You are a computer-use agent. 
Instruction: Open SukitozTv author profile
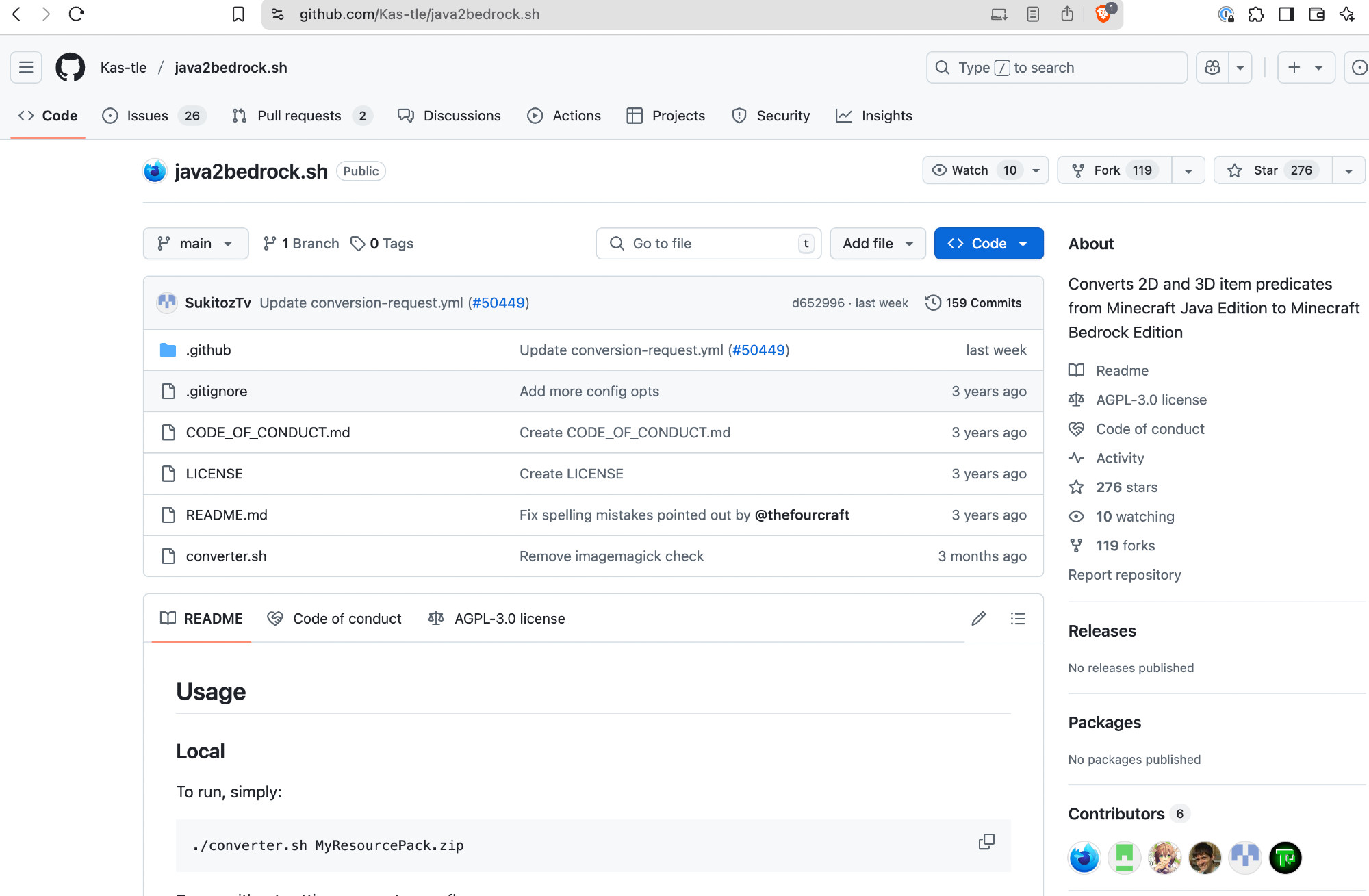click(x=218, y=303)
